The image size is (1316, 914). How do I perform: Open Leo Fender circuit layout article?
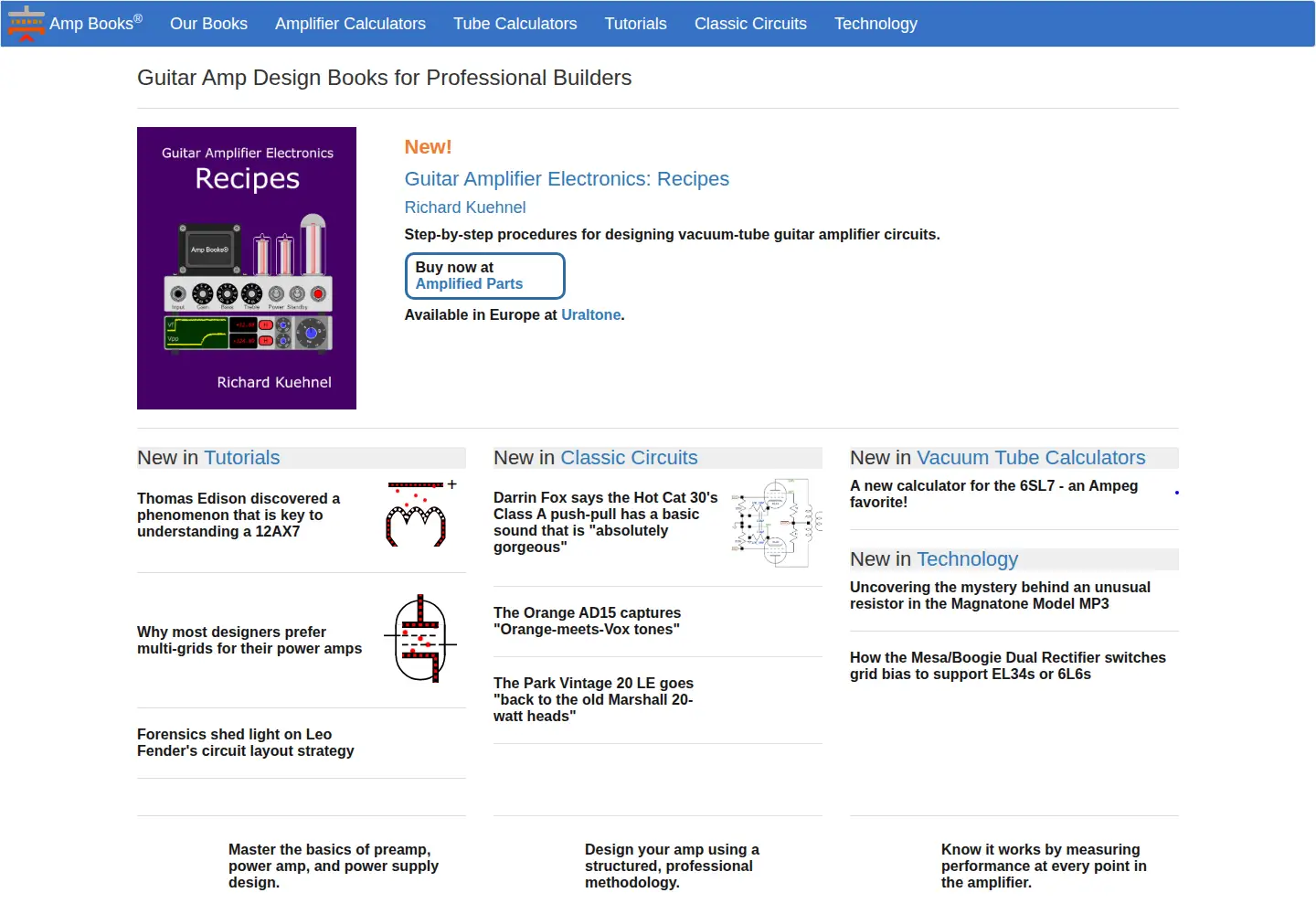coord(246,742)
